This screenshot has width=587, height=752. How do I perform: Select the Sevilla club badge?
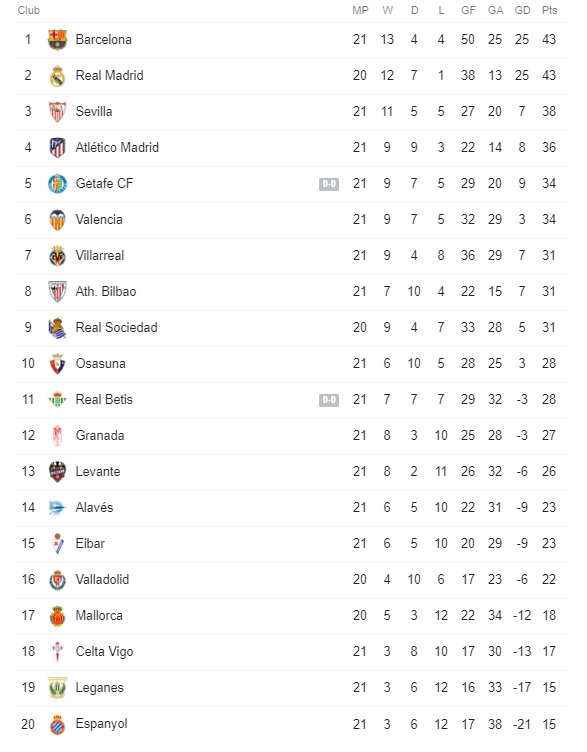57,112
